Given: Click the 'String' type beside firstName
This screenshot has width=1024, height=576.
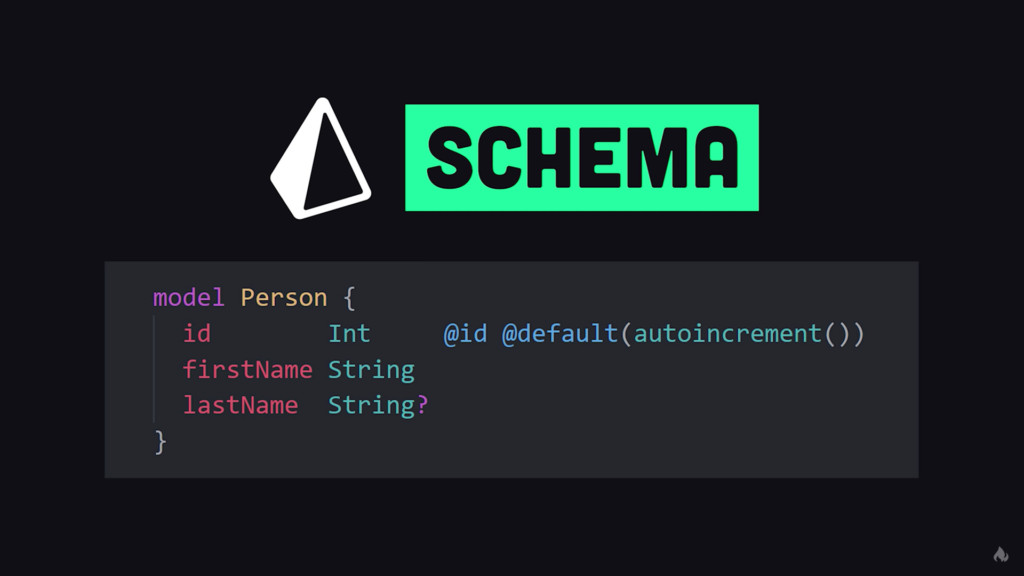Looking at the screenshot, I should click(x=371, y=370).
